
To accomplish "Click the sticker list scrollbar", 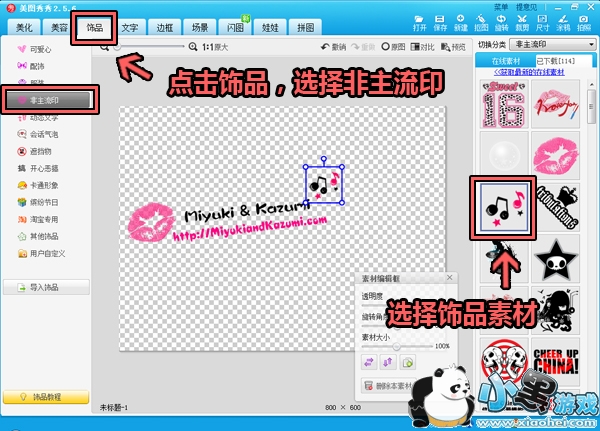I will click(x=591, y=106).
